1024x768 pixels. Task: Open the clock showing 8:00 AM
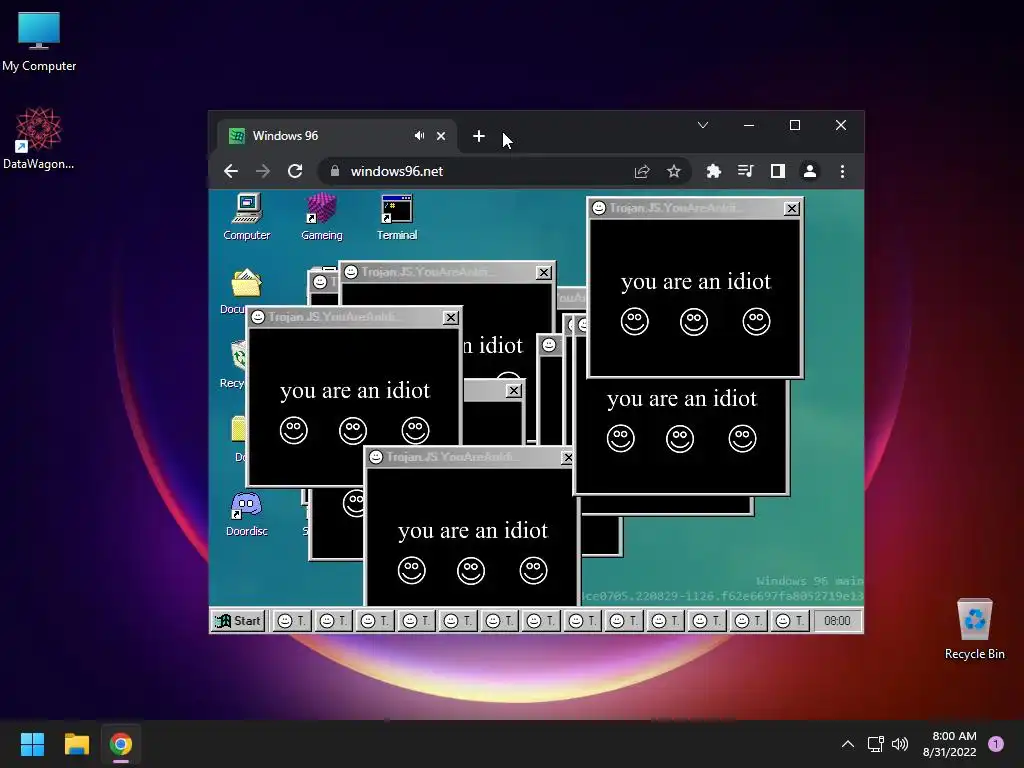(x=950, y=744)
